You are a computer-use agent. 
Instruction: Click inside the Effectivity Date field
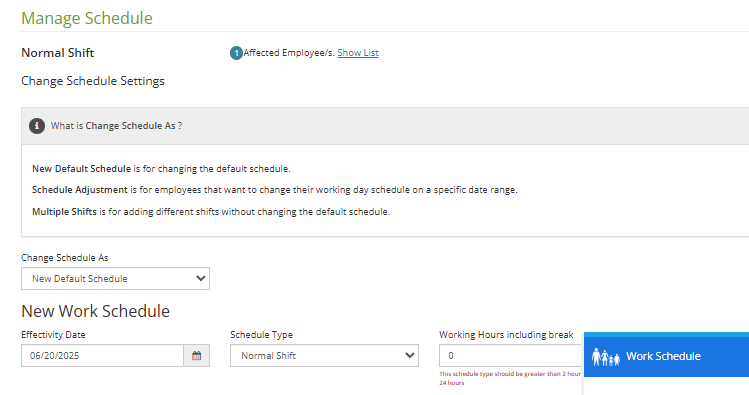pyautogui.click(x=102, y=355)
